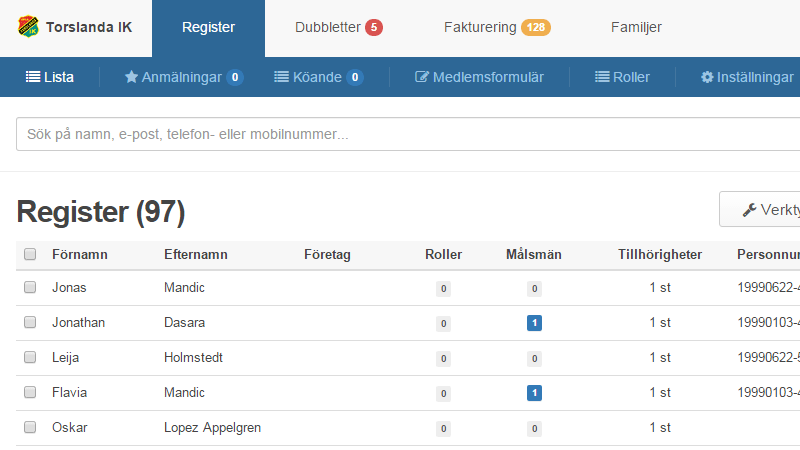Select Jonathan Dasara row checkbox

click(30, 323)
